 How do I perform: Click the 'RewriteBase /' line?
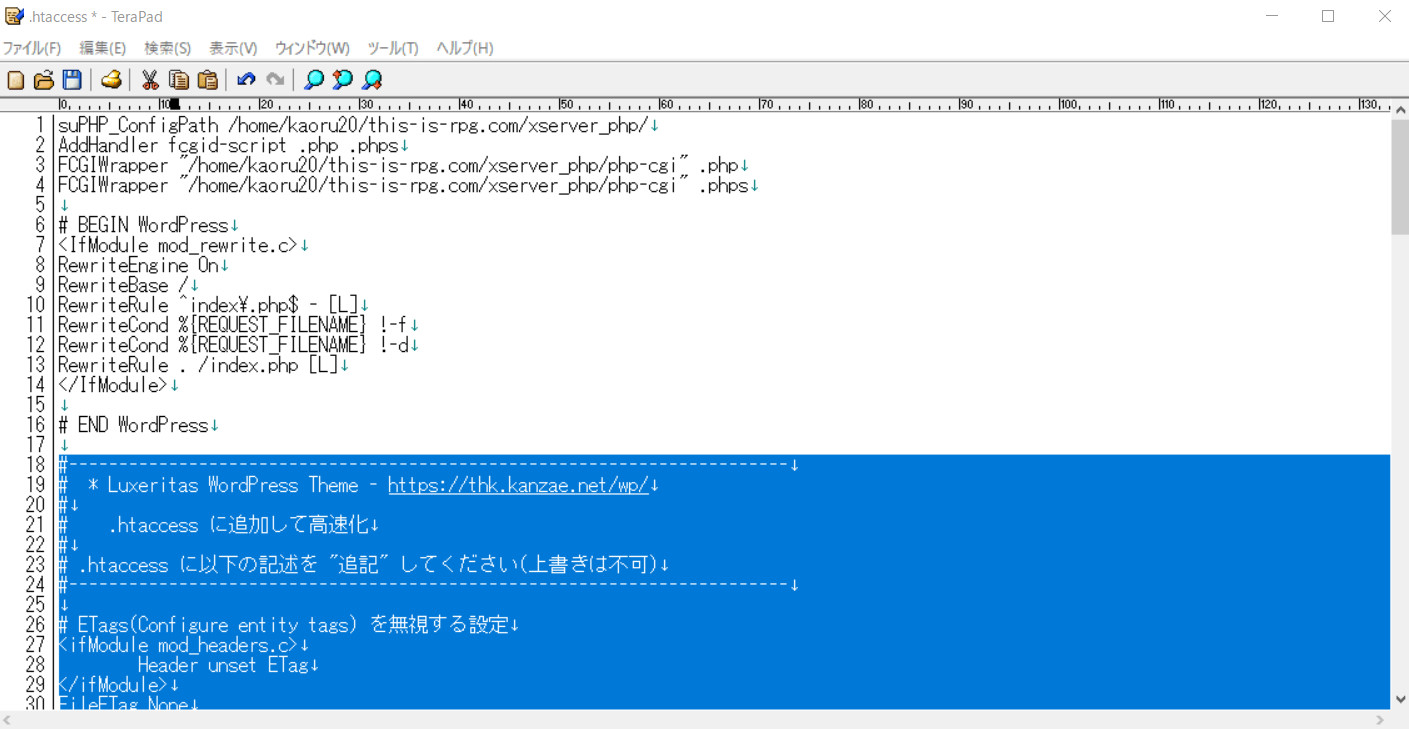coord(123,285)
